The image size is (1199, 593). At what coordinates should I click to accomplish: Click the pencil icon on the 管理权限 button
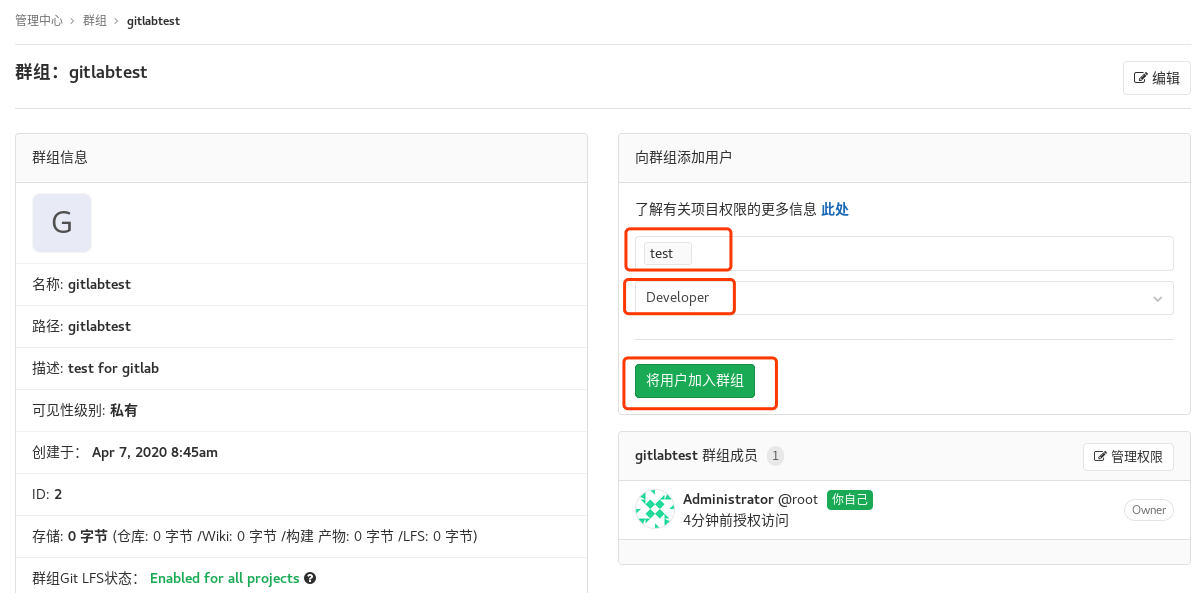click(x=1098, y=456)
